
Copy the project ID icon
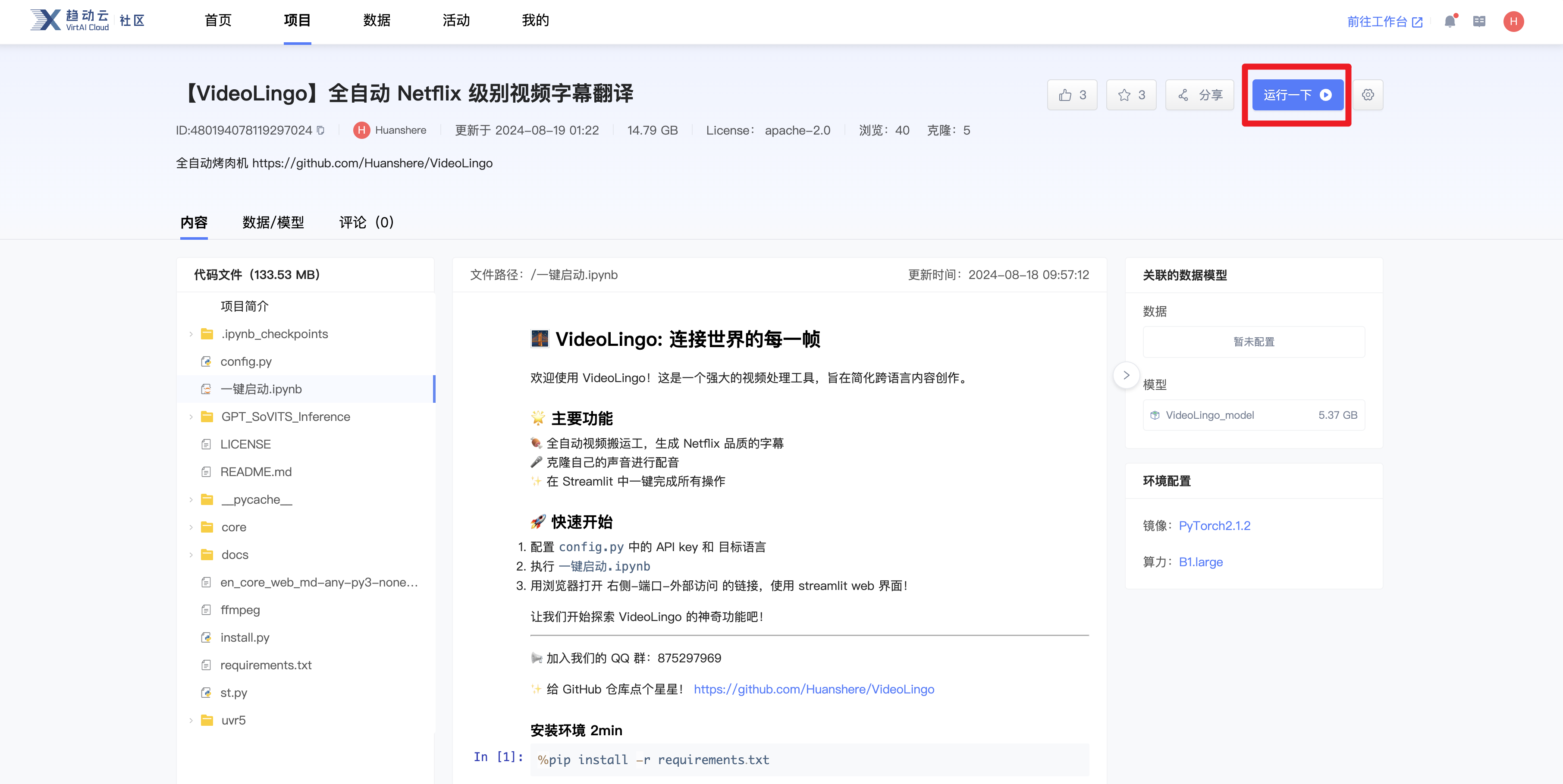coord(321,131)
